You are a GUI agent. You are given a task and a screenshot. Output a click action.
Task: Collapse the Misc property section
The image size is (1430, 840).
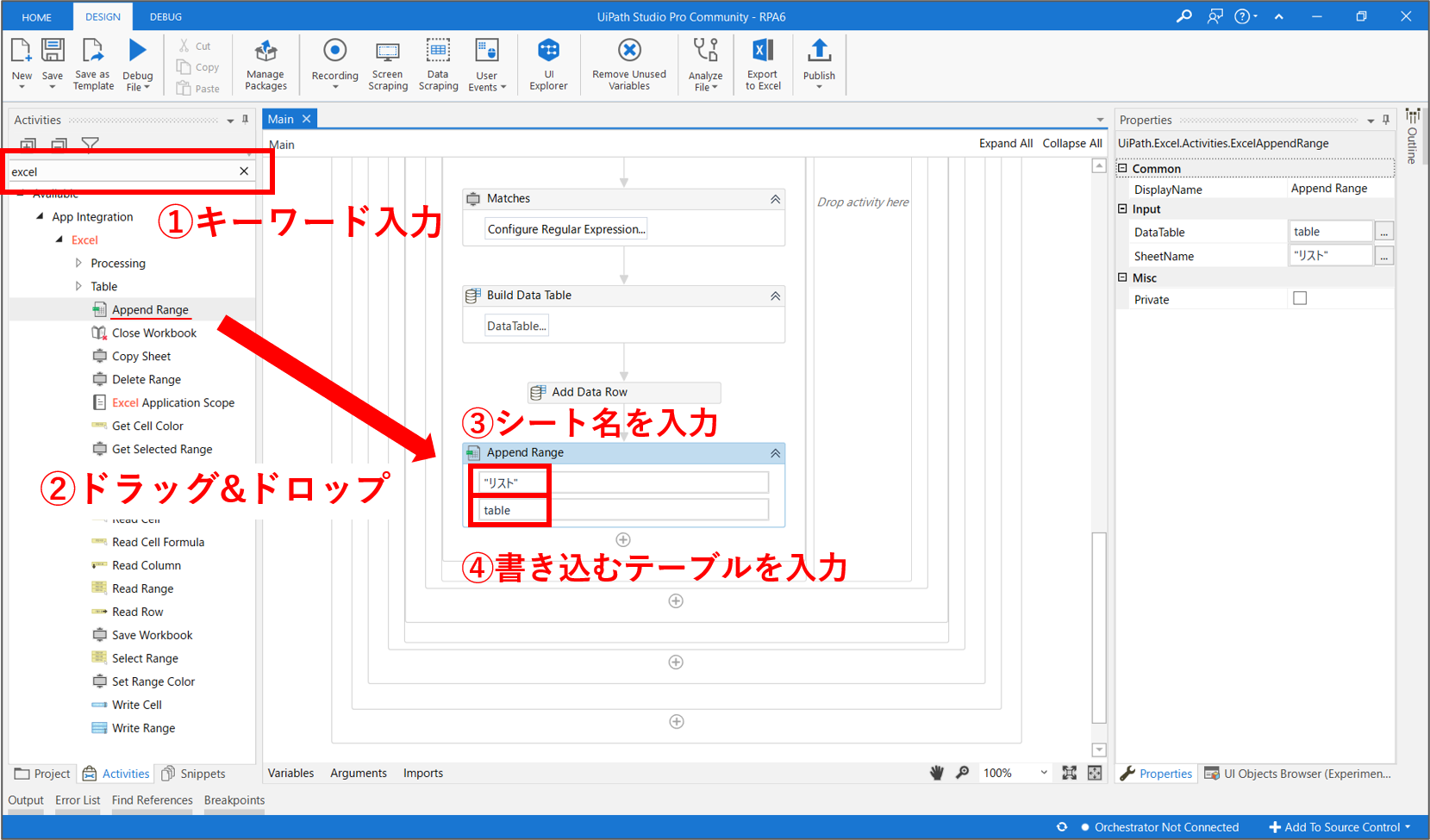(x=1122, y=277)
